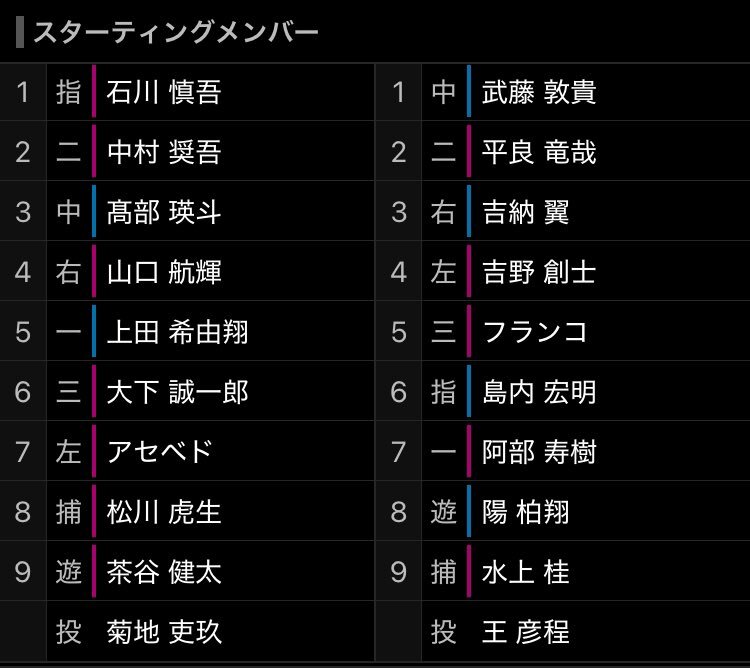
Task: Select player 中村 奨吾
Action: (x=164, y=152)
